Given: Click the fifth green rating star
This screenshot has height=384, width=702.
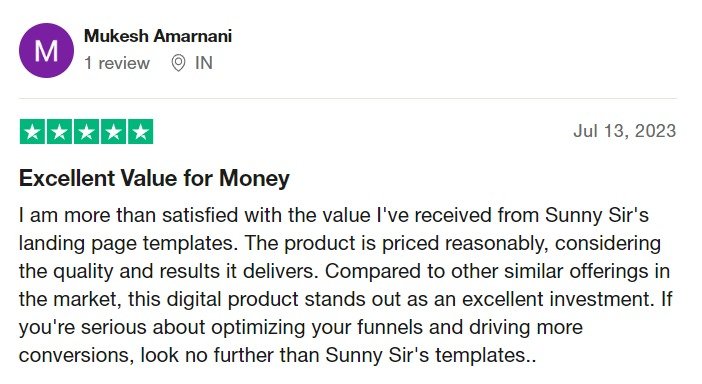Looking at the screenshot, I should pyautogui.click(x=141, y=132).
